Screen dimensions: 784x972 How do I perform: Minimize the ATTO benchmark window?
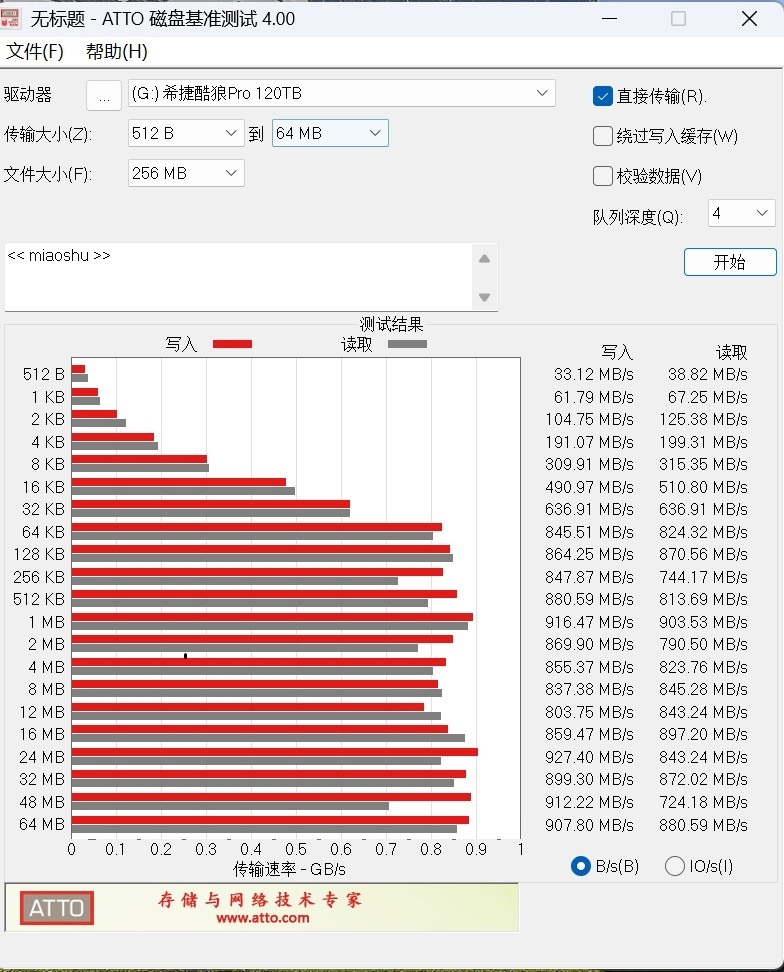610,19
